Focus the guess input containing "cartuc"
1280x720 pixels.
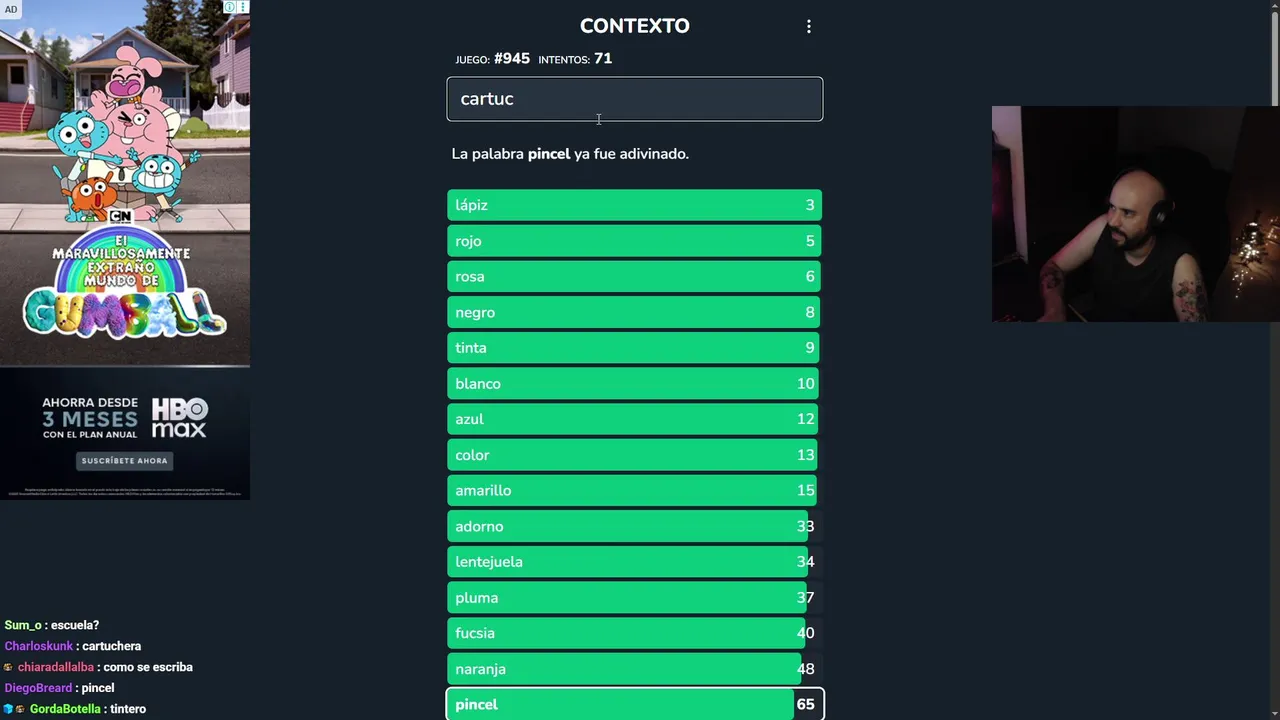tap(634, 99)
